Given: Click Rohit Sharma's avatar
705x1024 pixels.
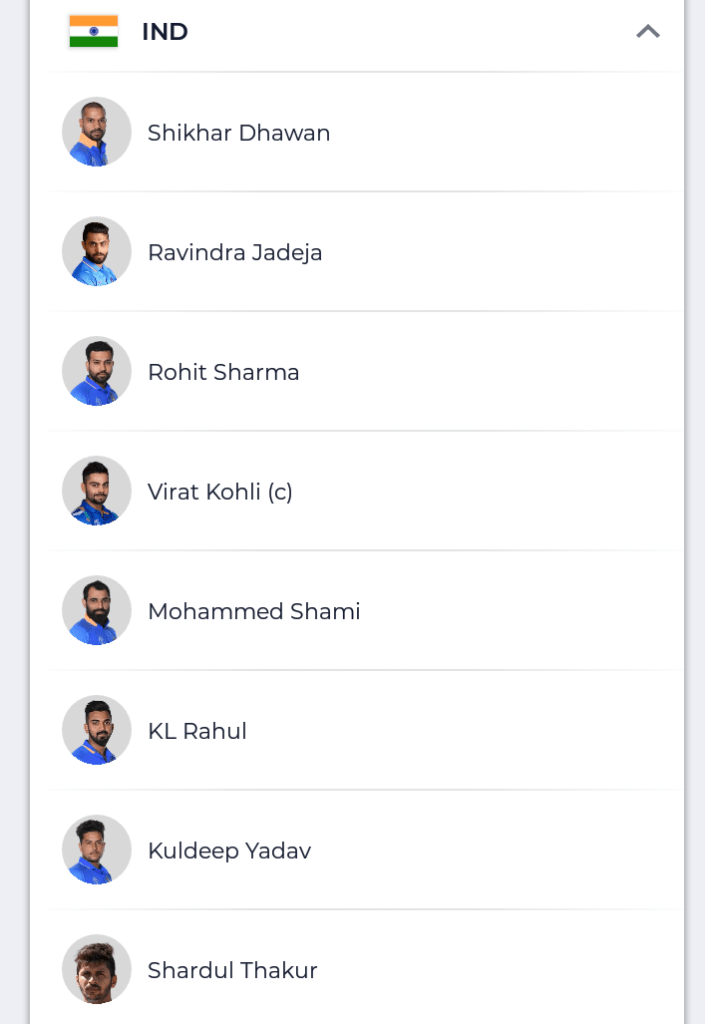Looking at the screenshot, I should (97, 371).
